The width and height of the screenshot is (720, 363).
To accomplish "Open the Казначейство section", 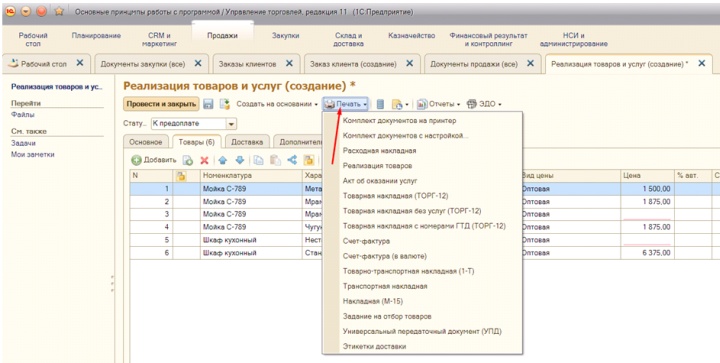I will click(x=411, y=35).
